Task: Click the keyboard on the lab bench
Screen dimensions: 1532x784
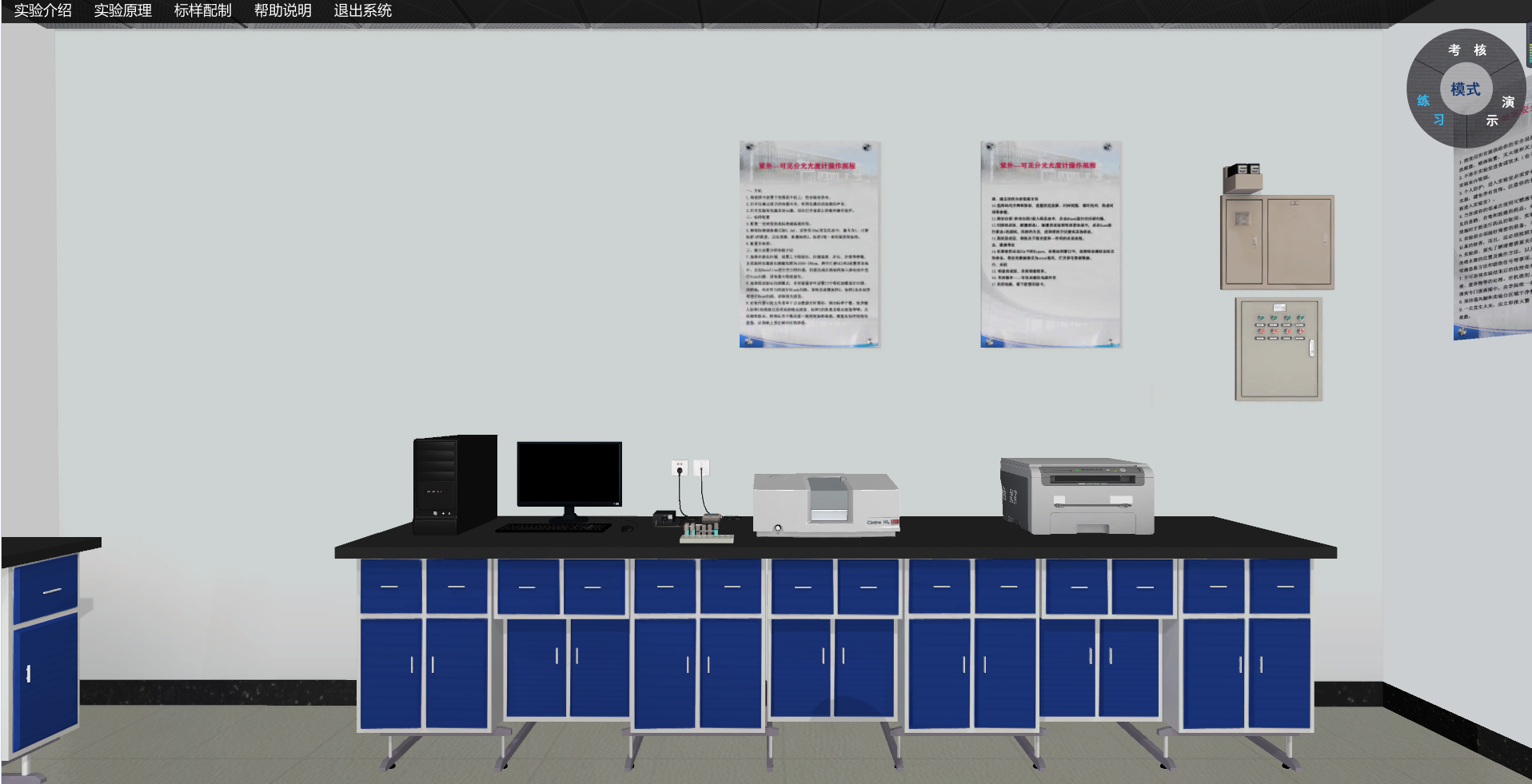Action: [553, 527]
